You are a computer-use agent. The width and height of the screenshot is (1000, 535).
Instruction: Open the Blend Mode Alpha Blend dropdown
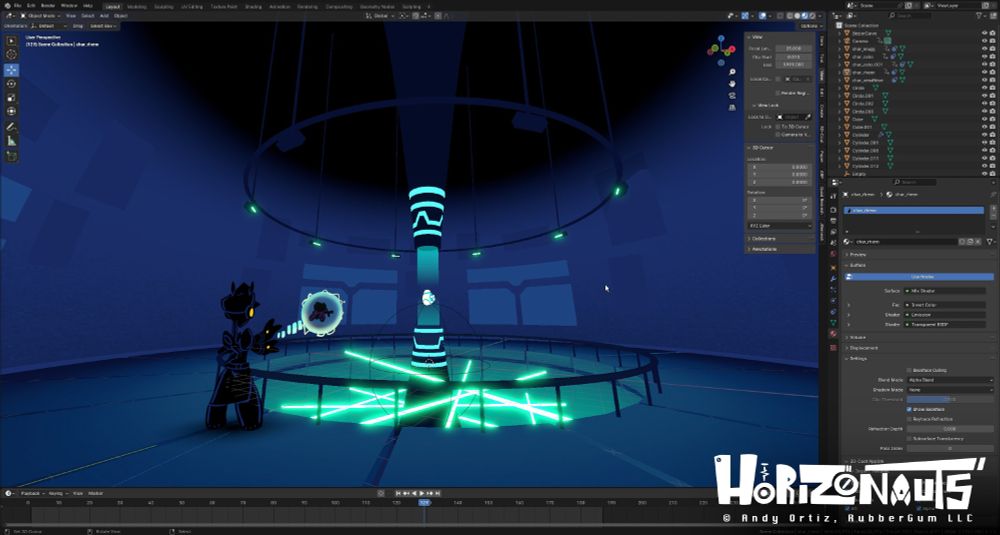[950, 380]
